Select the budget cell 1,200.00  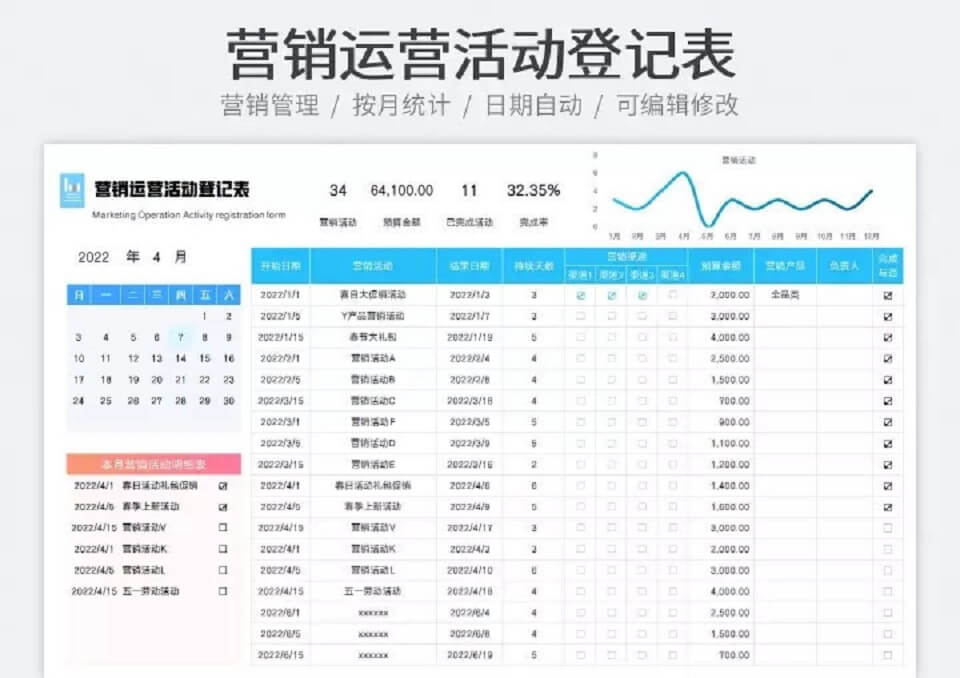click(721, 464)
